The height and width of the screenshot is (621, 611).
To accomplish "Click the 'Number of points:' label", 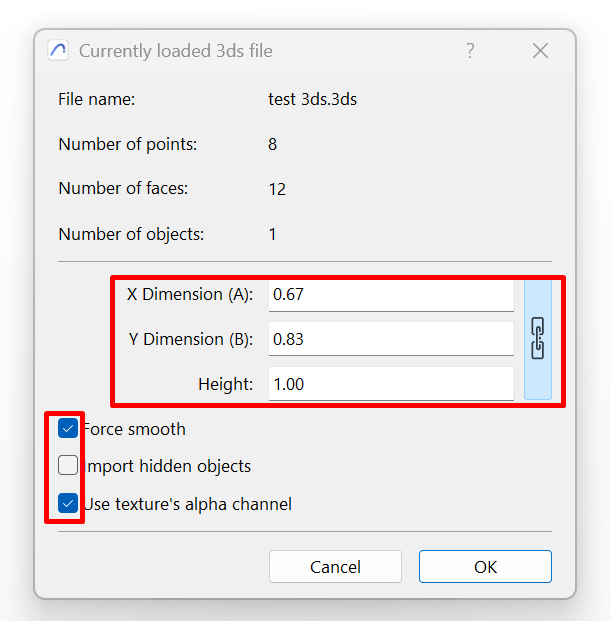I will pyautogui.click(x=128, y=144).
